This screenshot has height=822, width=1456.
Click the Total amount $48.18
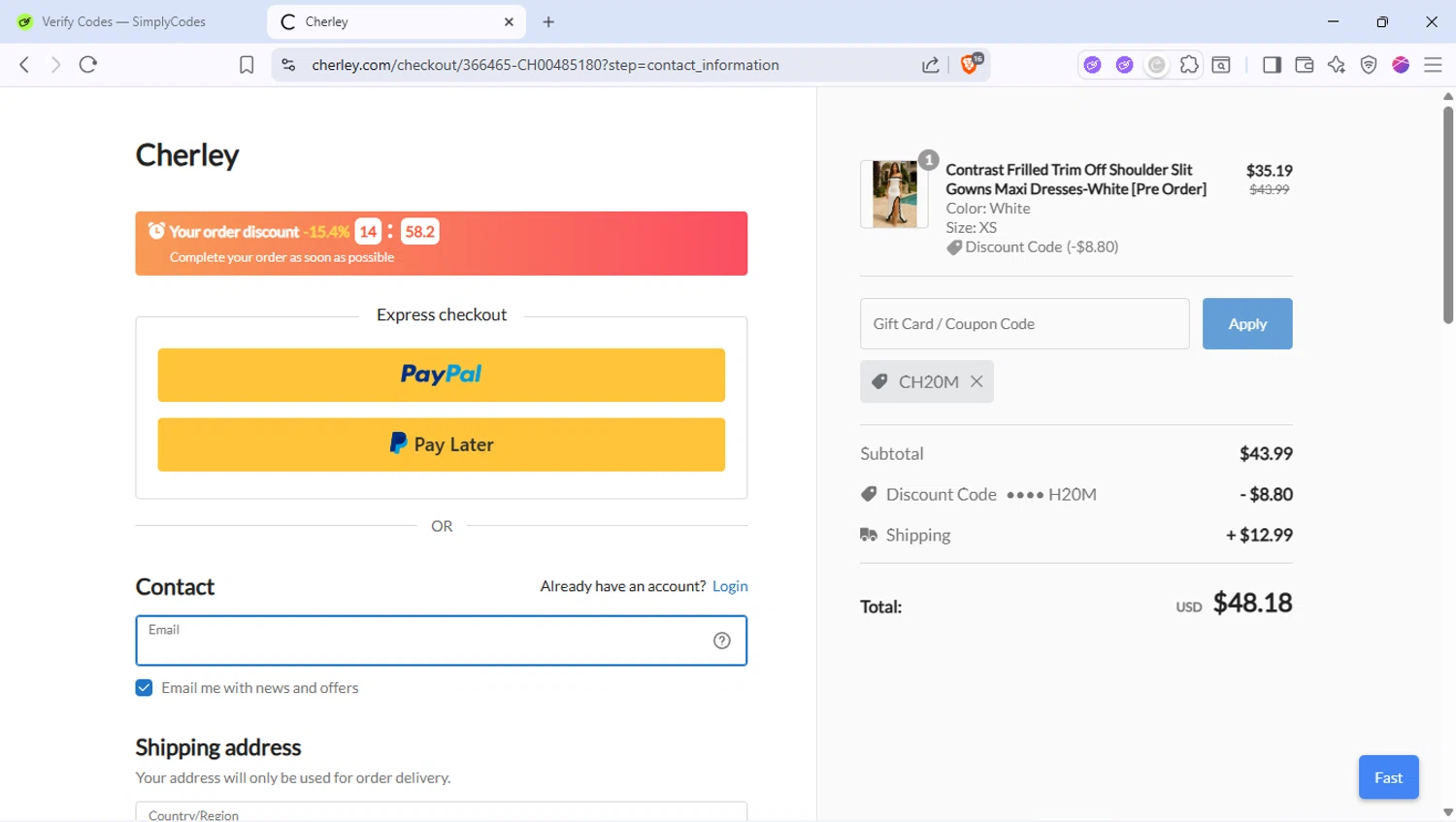pos(1253,603)
